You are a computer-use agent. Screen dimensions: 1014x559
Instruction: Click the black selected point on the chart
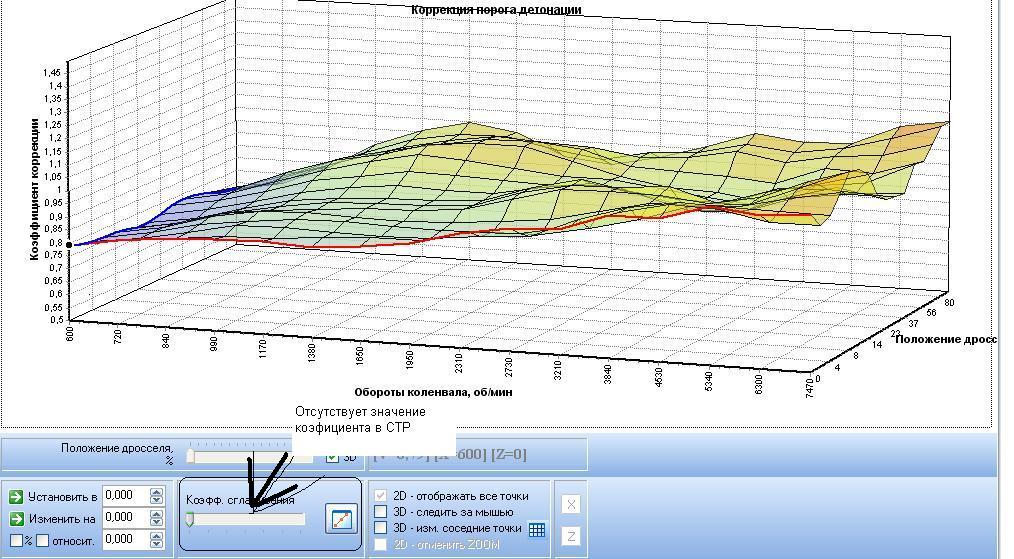70,245
